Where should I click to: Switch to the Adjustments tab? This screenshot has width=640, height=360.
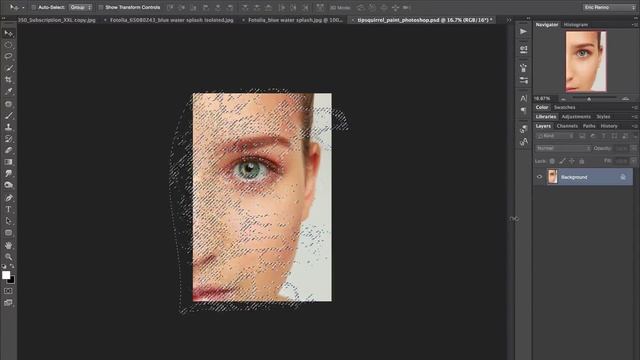[576, 117]
